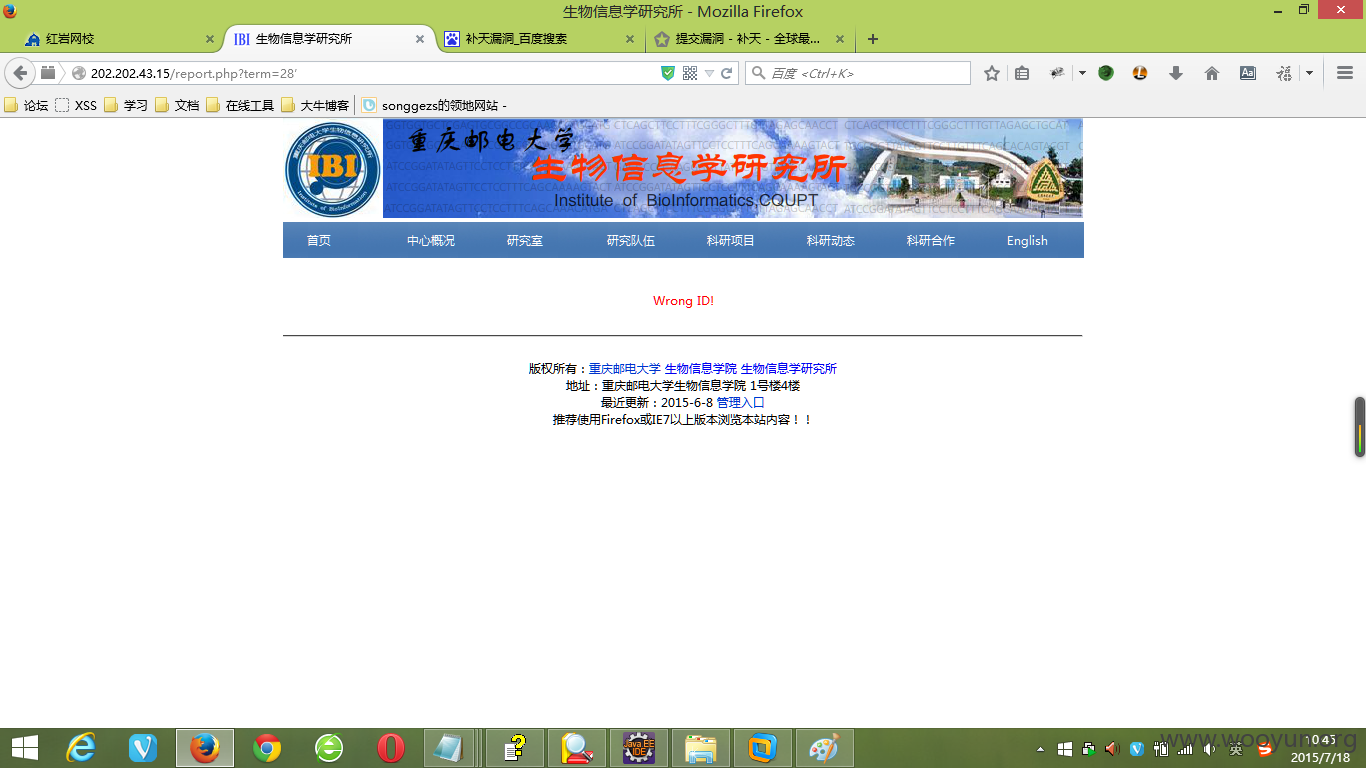Go to the home page
Viewport: 1366px width, 768px height.
[1212, 73]
